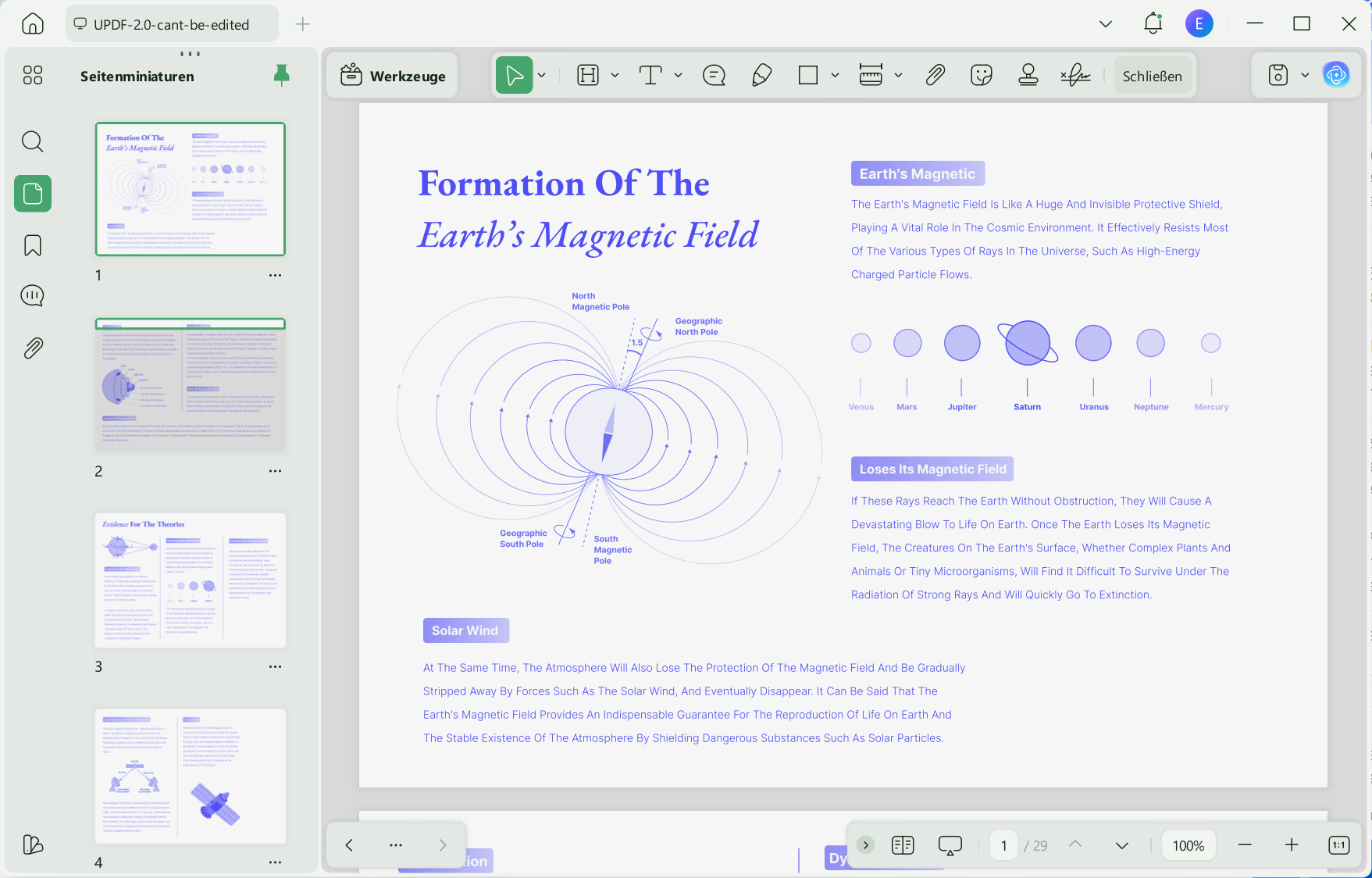1372x878 pixels.
Task: Click the Schließen button
Action: tap(1153, 75)
